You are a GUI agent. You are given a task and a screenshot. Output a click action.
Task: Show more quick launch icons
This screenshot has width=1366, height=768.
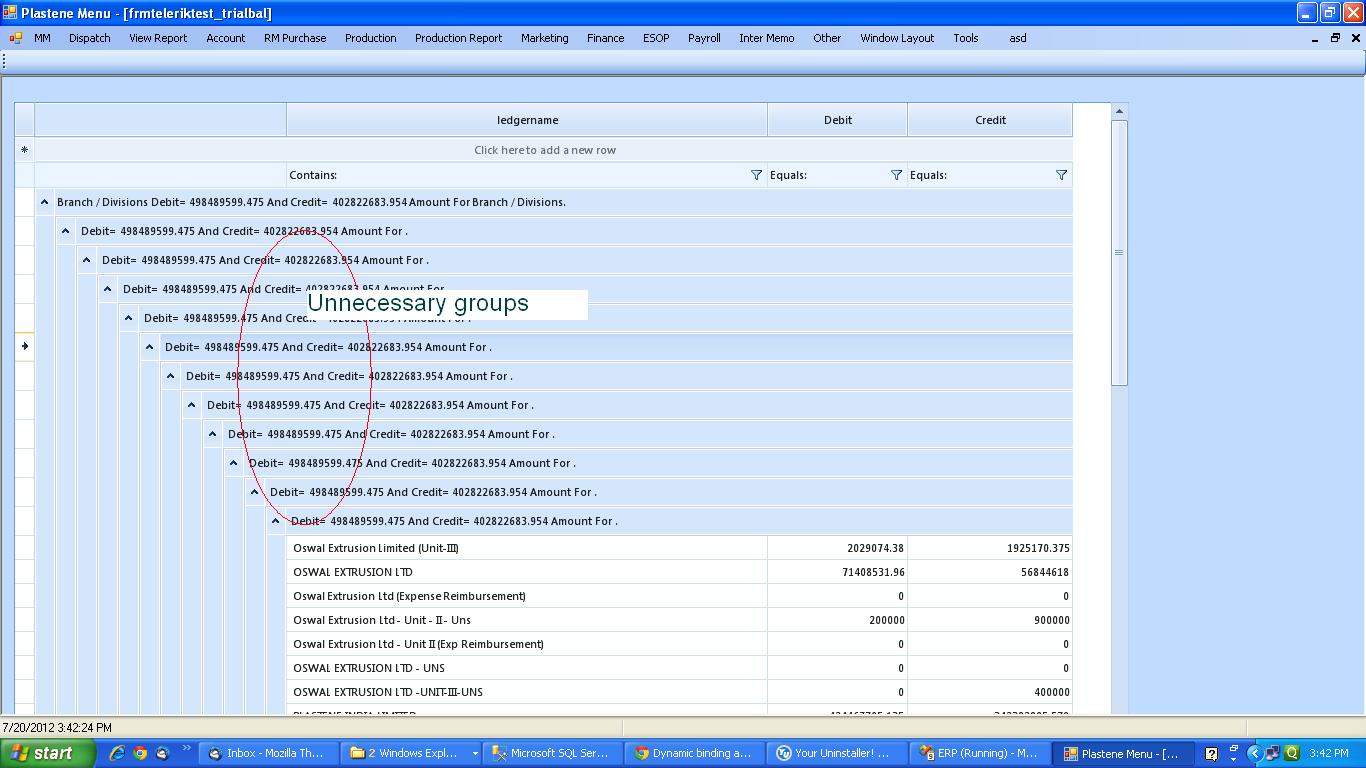click(187, 749)
